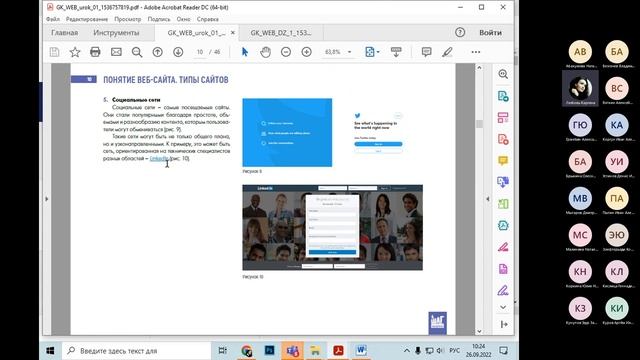
Task: Open Task View in taskbar
Action: click(223, 351)
